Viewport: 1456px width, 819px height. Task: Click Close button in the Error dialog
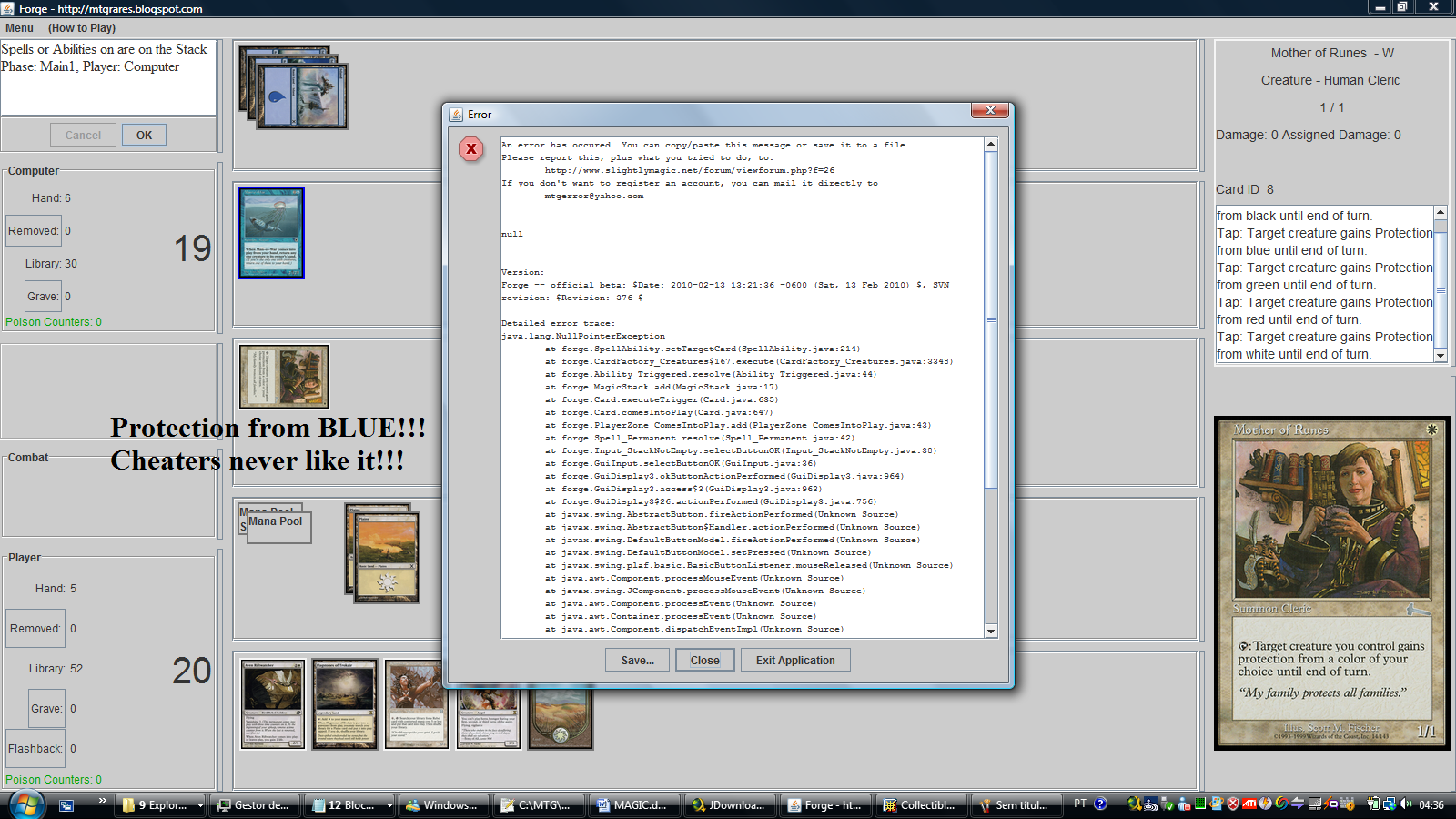(704, 660)
